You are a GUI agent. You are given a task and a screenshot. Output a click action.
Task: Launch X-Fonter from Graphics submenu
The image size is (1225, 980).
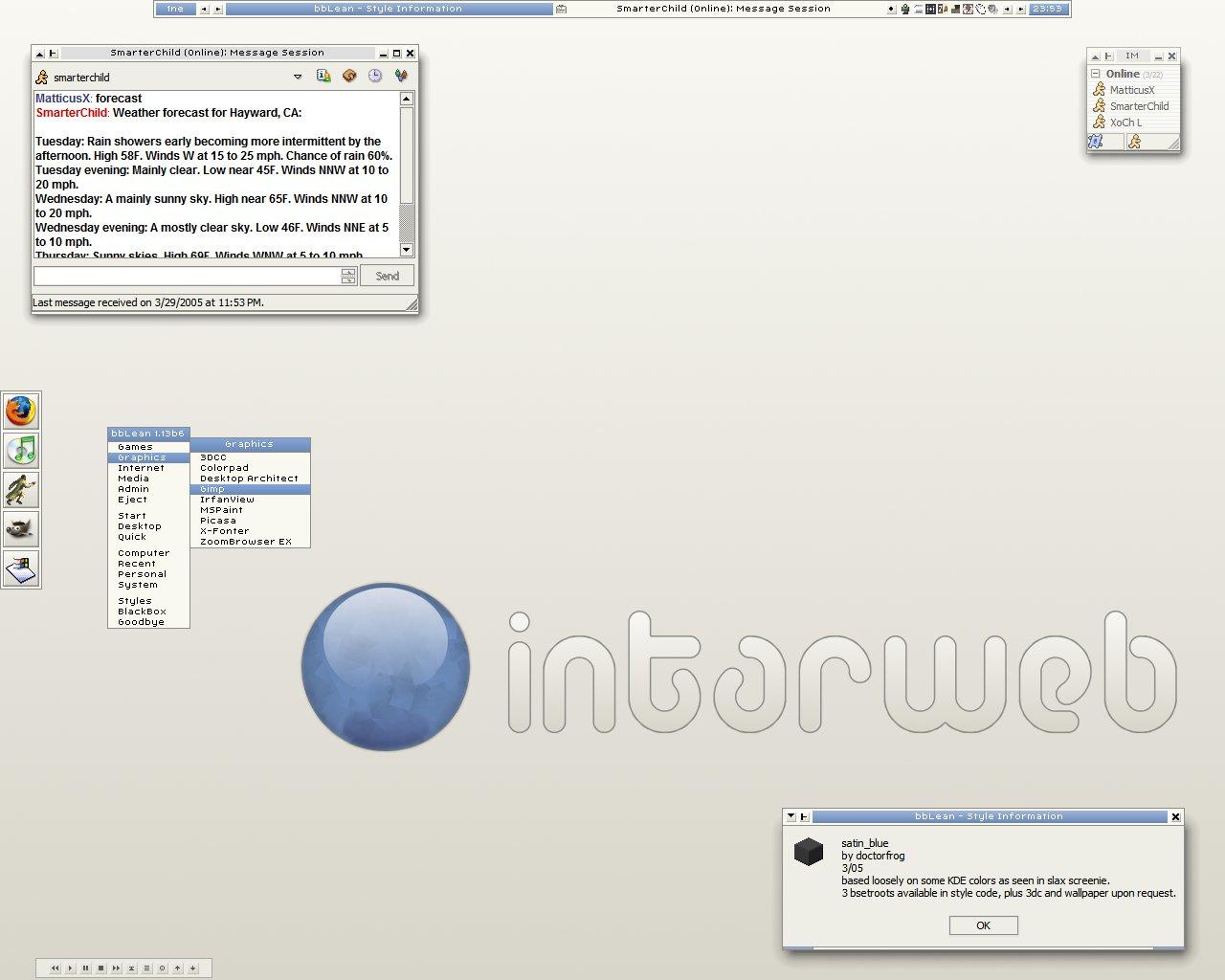click(x=250, y=531)
